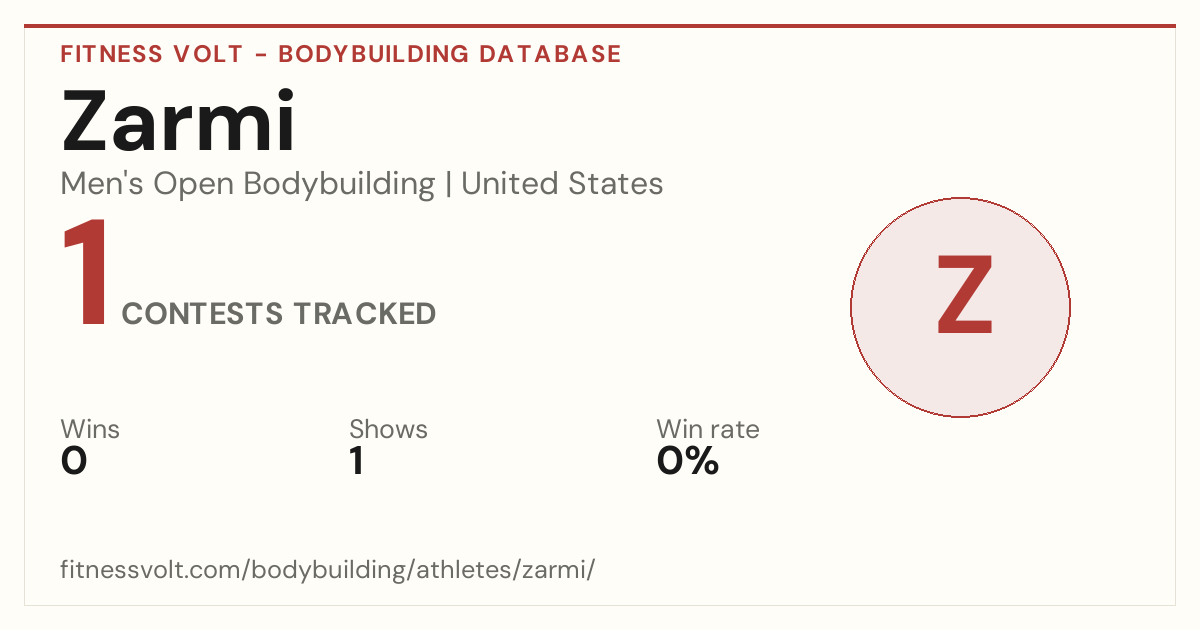Click the Wins value of 0
This screenshot has height=630, width=1200.
tap(74, 461)
